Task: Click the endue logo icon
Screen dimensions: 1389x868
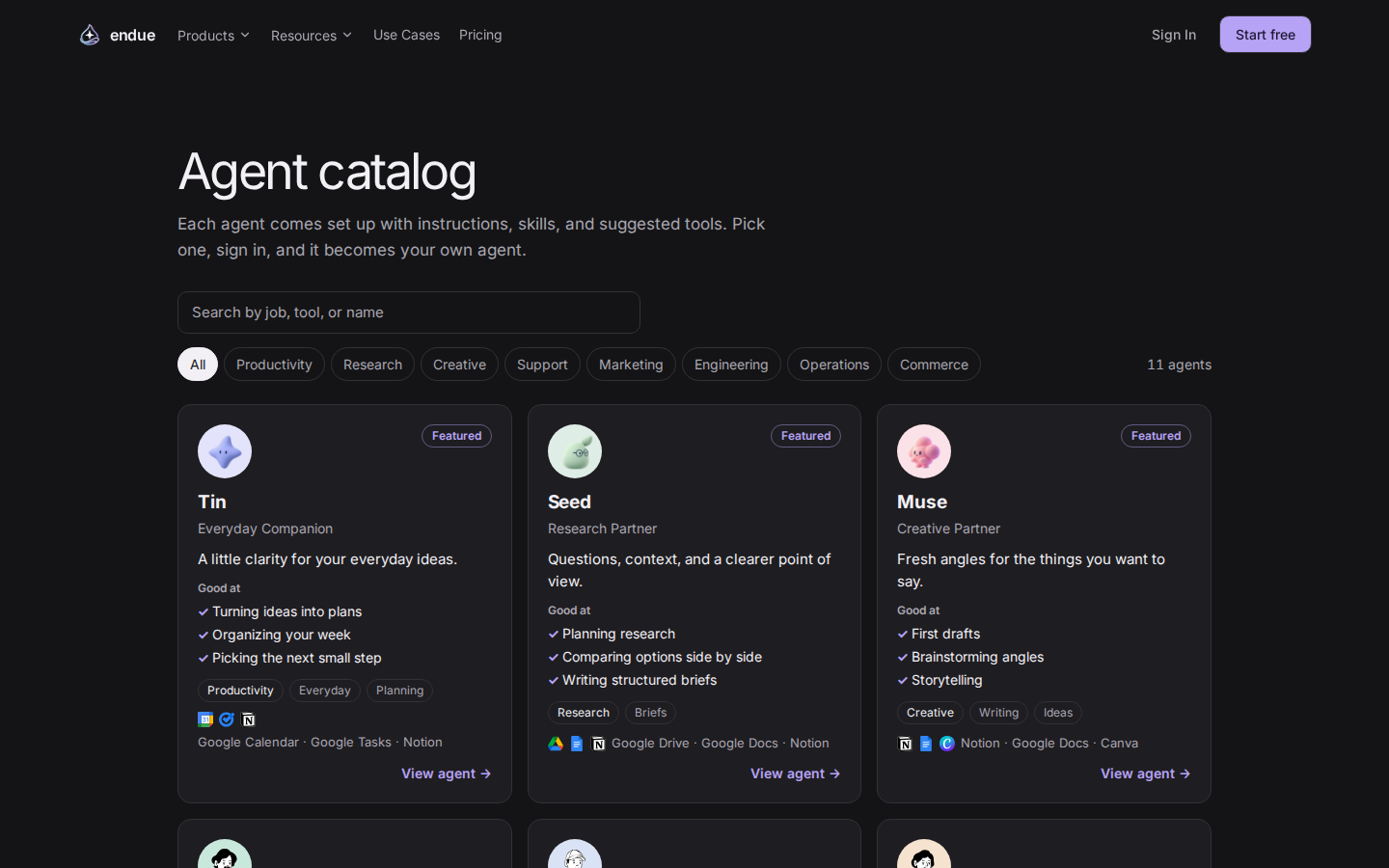Action: coord(90,35)
